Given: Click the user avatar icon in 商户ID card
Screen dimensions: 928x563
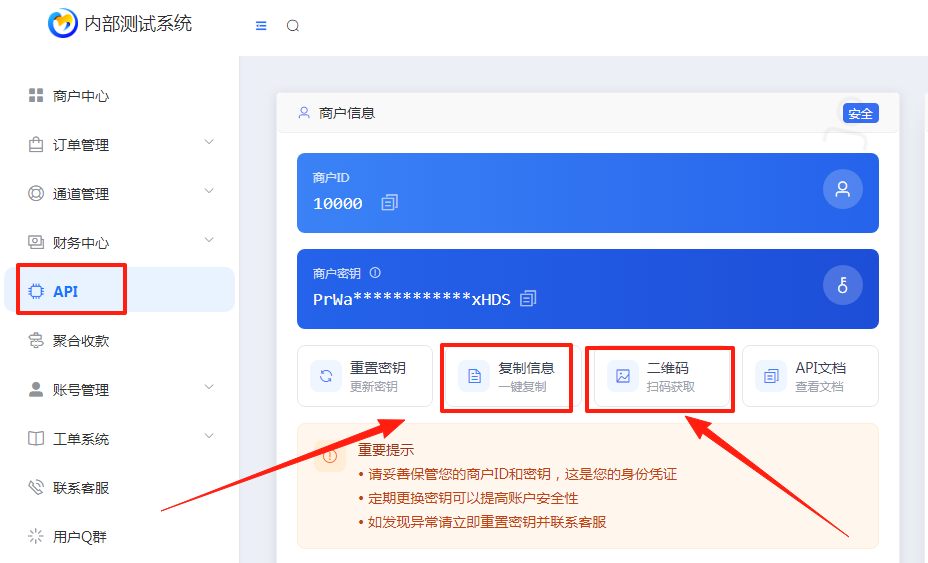Looking at the screenshot, I should (x=842, y=189).
